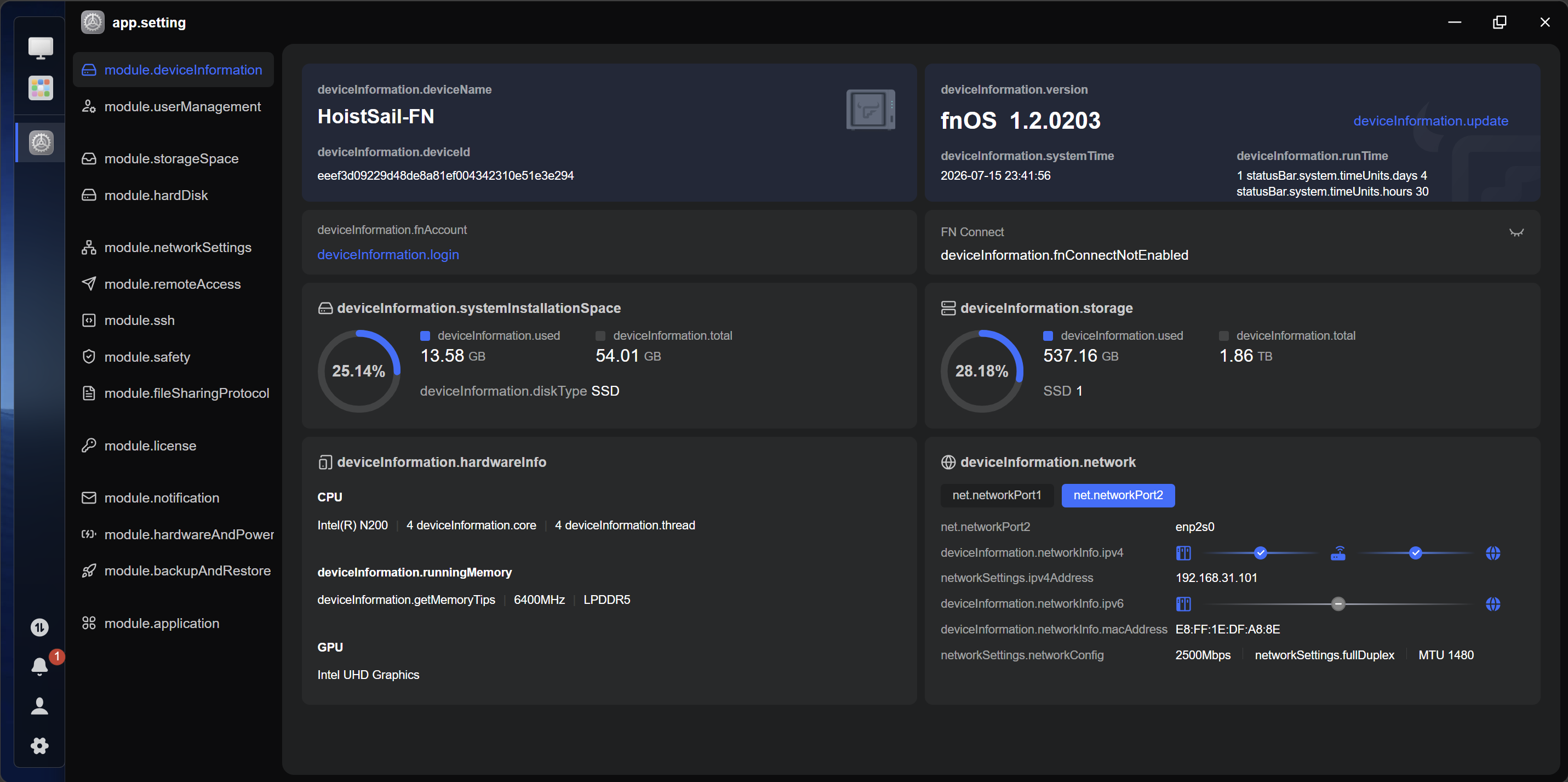Screen dimensions: 1568x782
Task: Open the gear icon at dock bottom
Action: (x=39, y=745)
